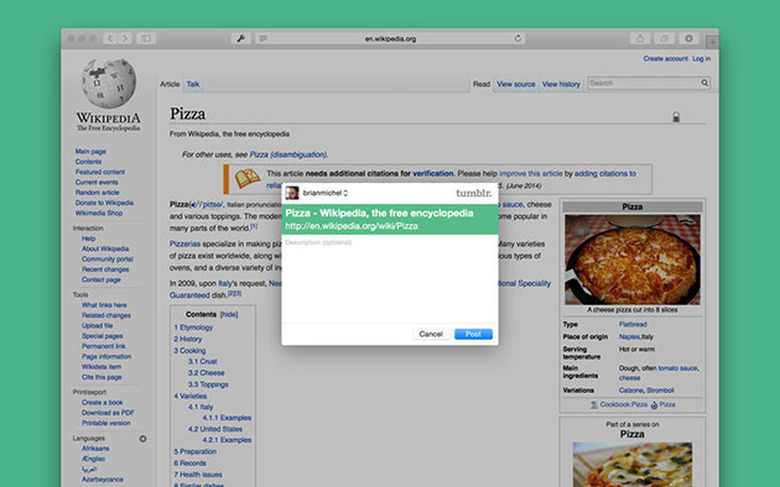Click the Create account link

[x=664, y=59]
